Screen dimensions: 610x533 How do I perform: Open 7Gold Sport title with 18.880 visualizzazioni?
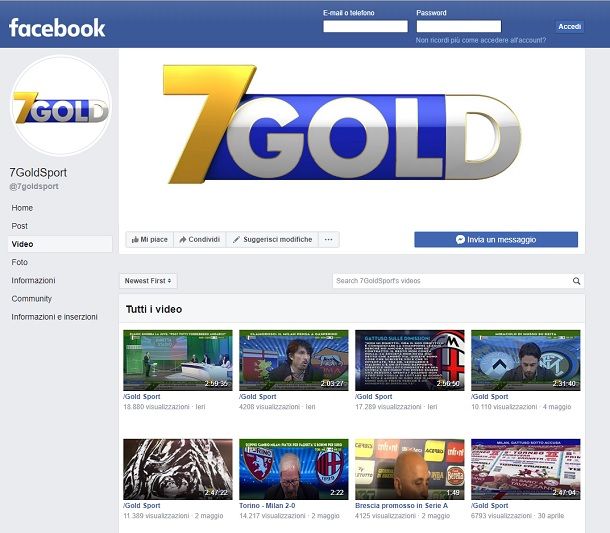point(142,396)
